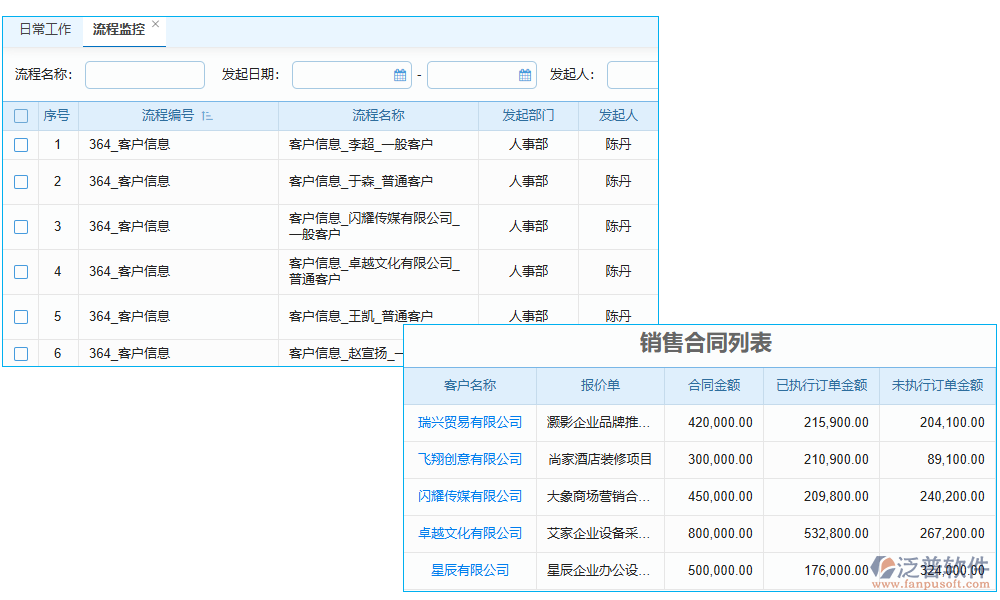The width and height of the screenshot is (1000, 600).
Task: Switch to the 日常工作 tab
Action: [44, 30]
